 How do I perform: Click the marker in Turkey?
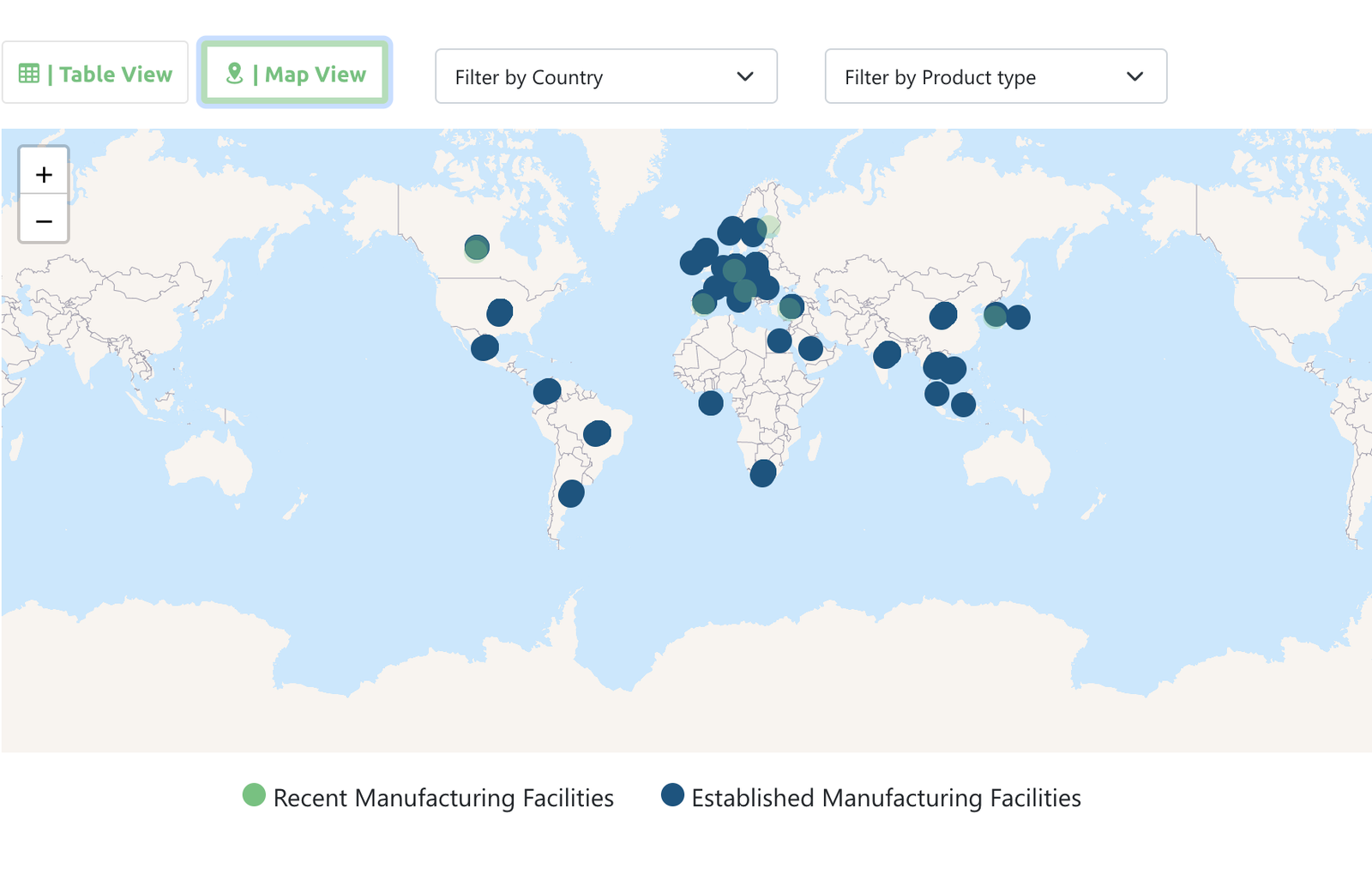(x=791, y=306)
